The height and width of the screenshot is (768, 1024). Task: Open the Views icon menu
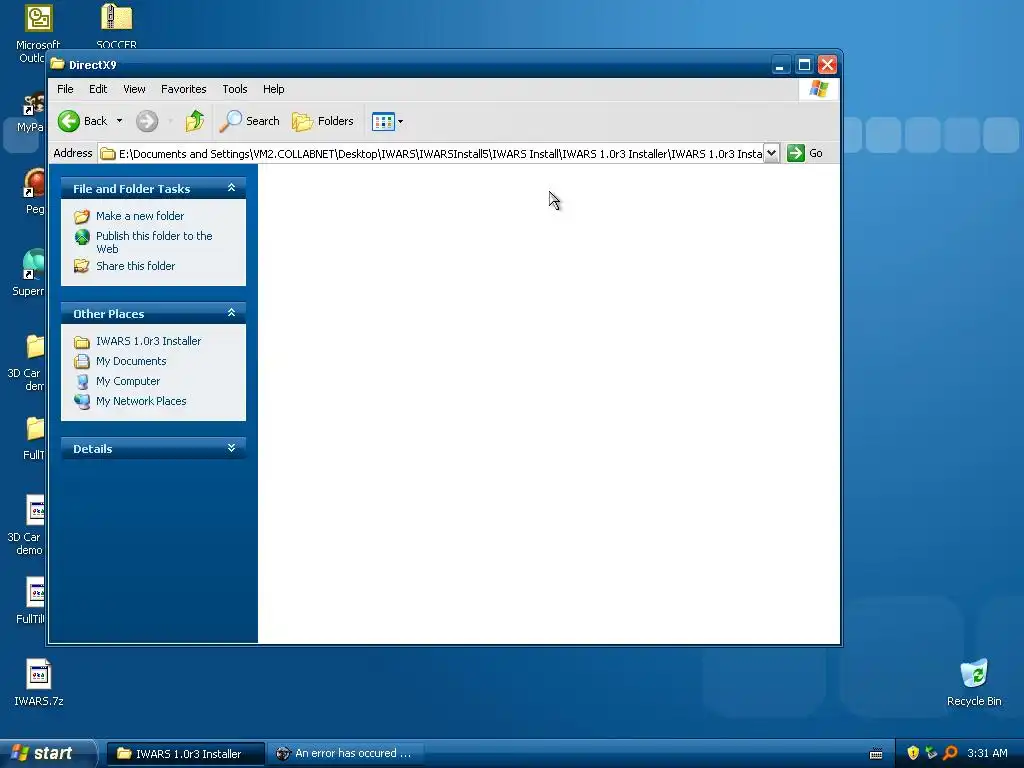(x=387, y=121)
